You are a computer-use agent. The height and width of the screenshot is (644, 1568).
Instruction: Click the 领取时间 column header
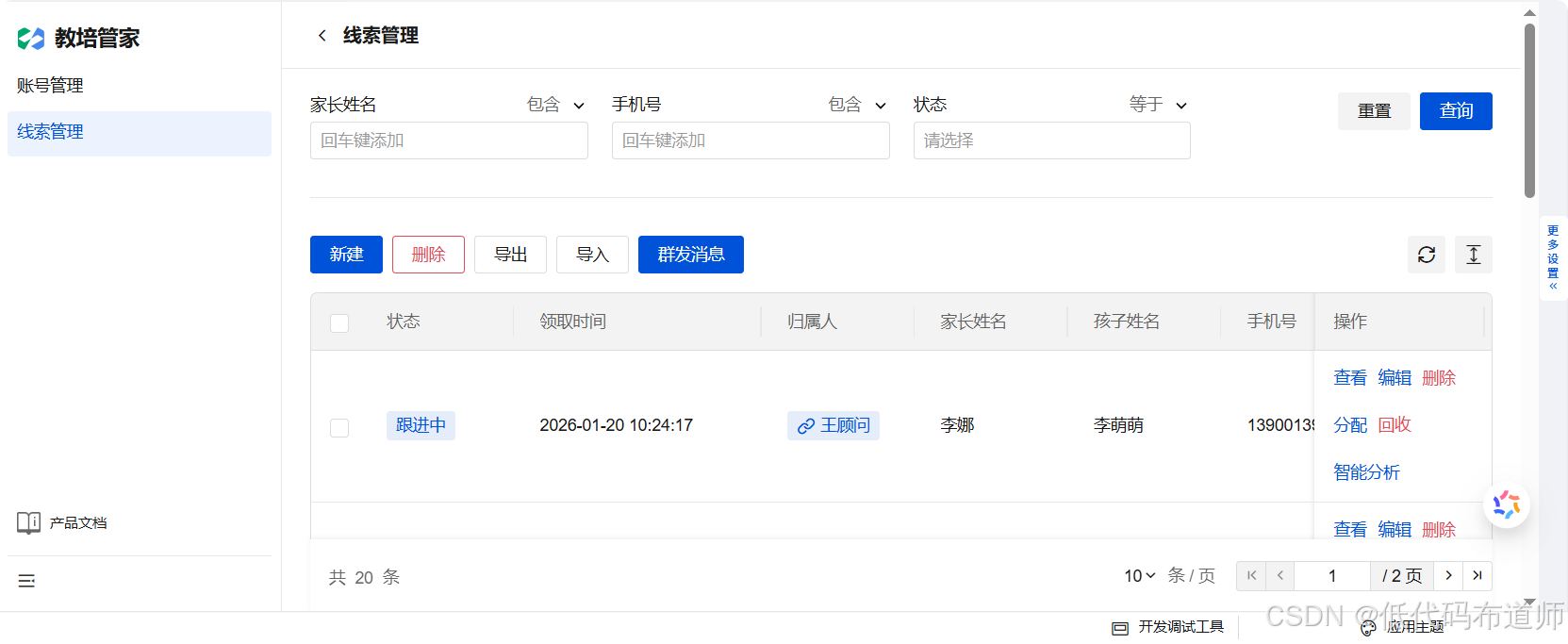coord(573,322)
